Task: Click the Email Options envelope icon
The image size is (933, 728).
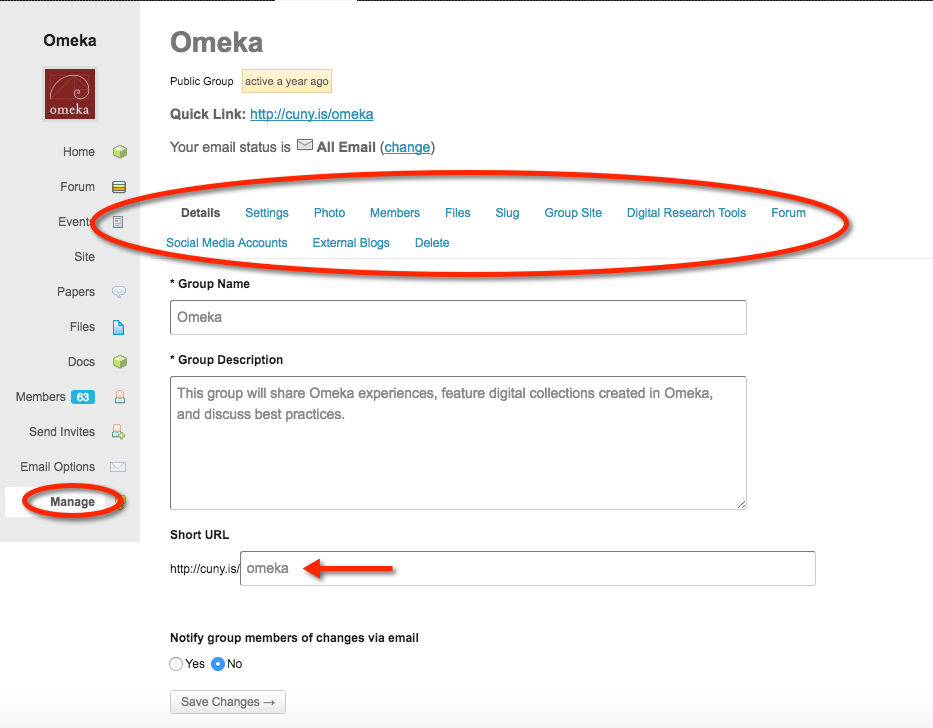Action: coord(118,467)
